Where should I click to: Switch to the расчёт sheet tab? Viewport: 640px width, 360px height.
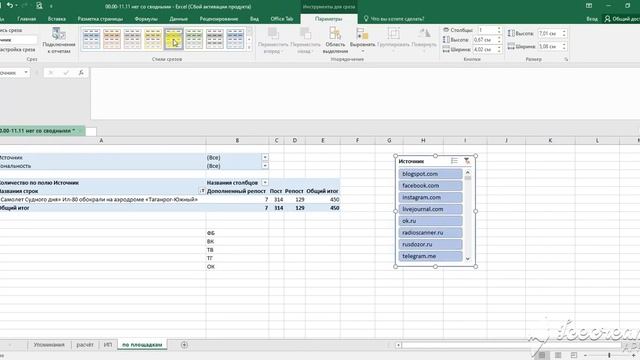pyautogui.click(x=85, y=345)
